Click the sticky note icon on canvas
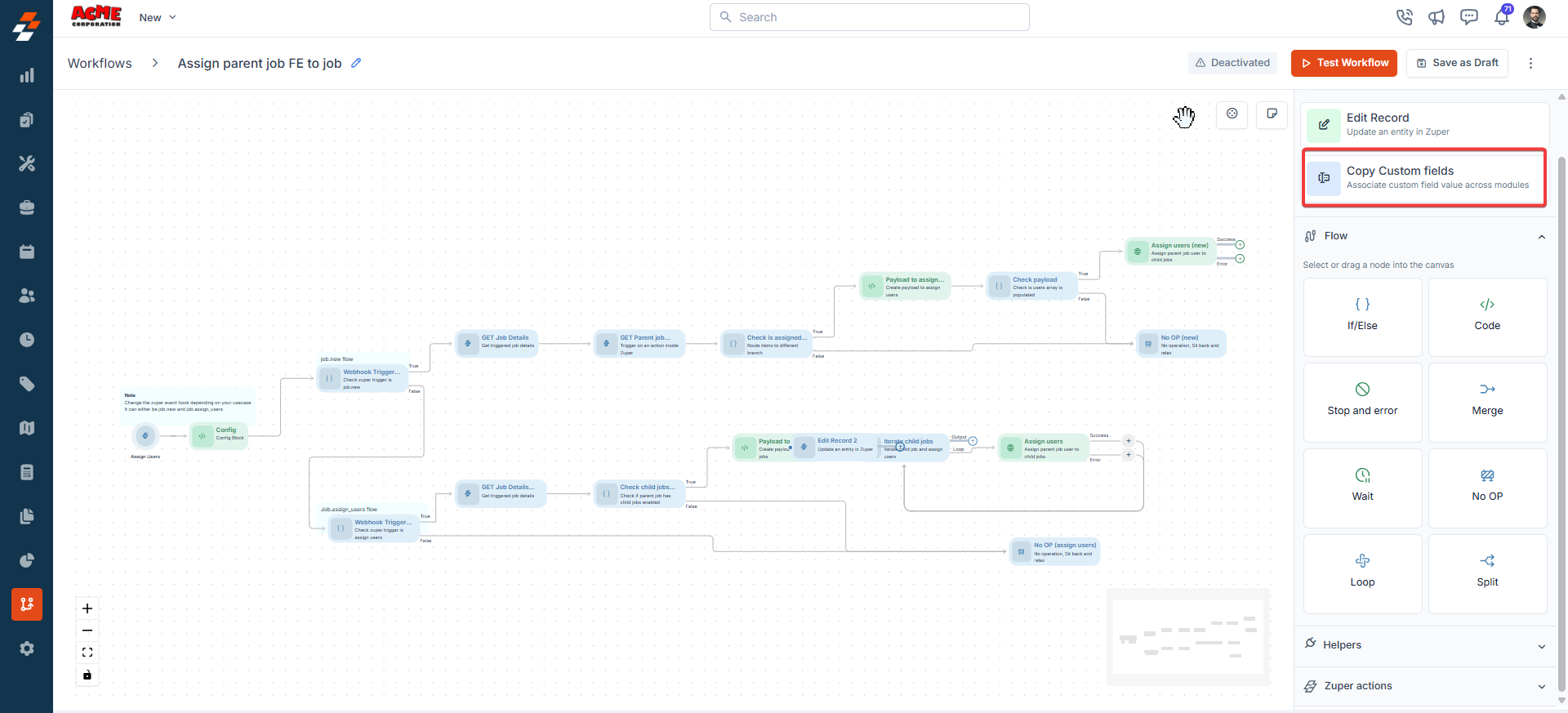This screenshot has height=713, width=1568. 1272,114
